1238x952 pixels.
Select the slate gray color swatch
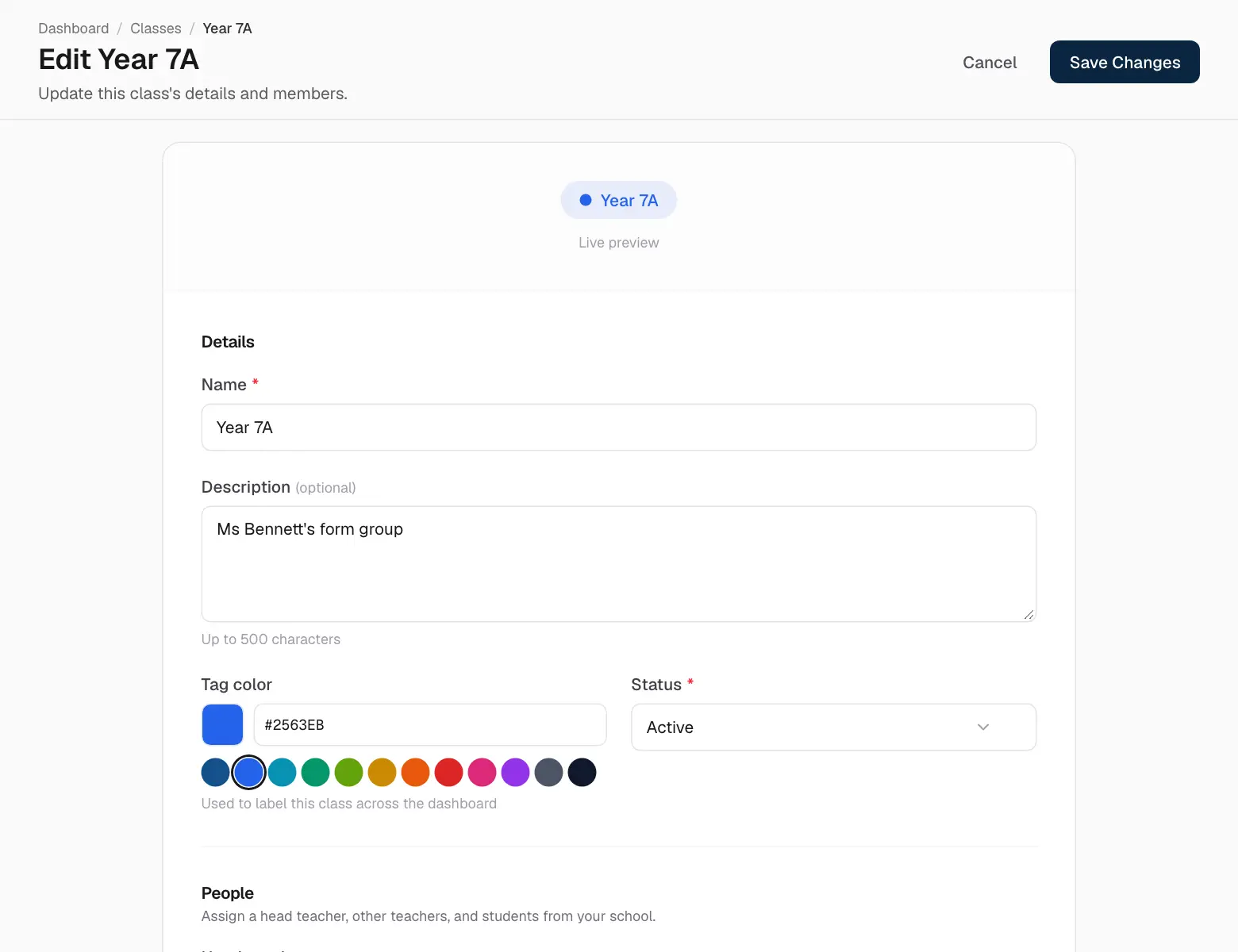click(x=548, y=772)
